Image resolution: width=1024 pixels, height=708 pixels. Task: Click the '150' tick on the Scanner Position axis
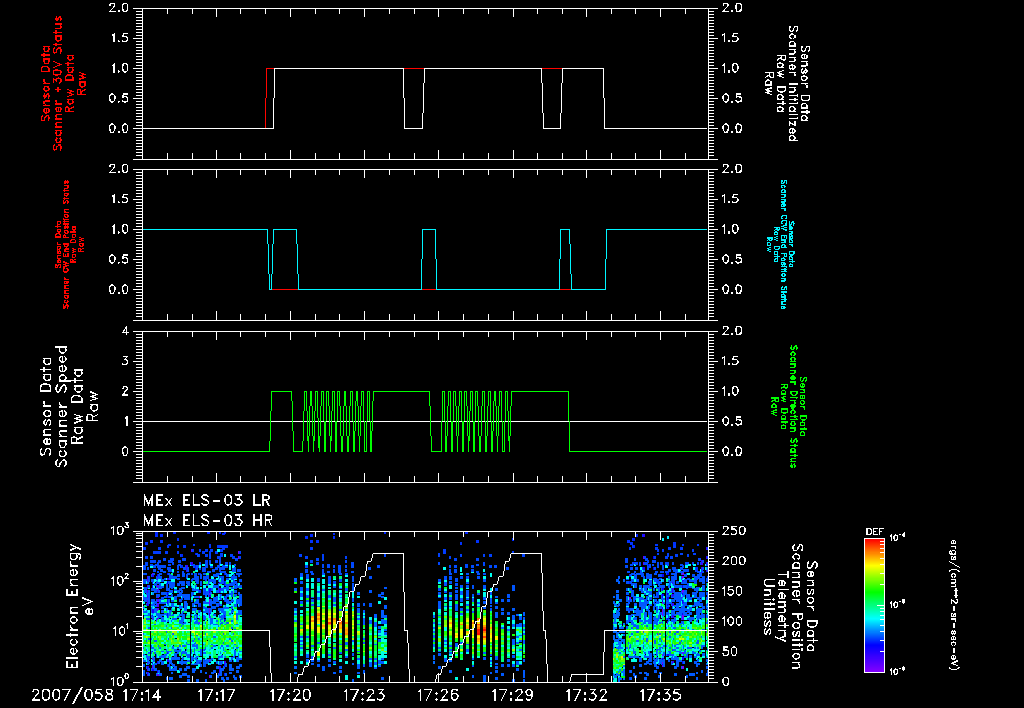(732, 591)
